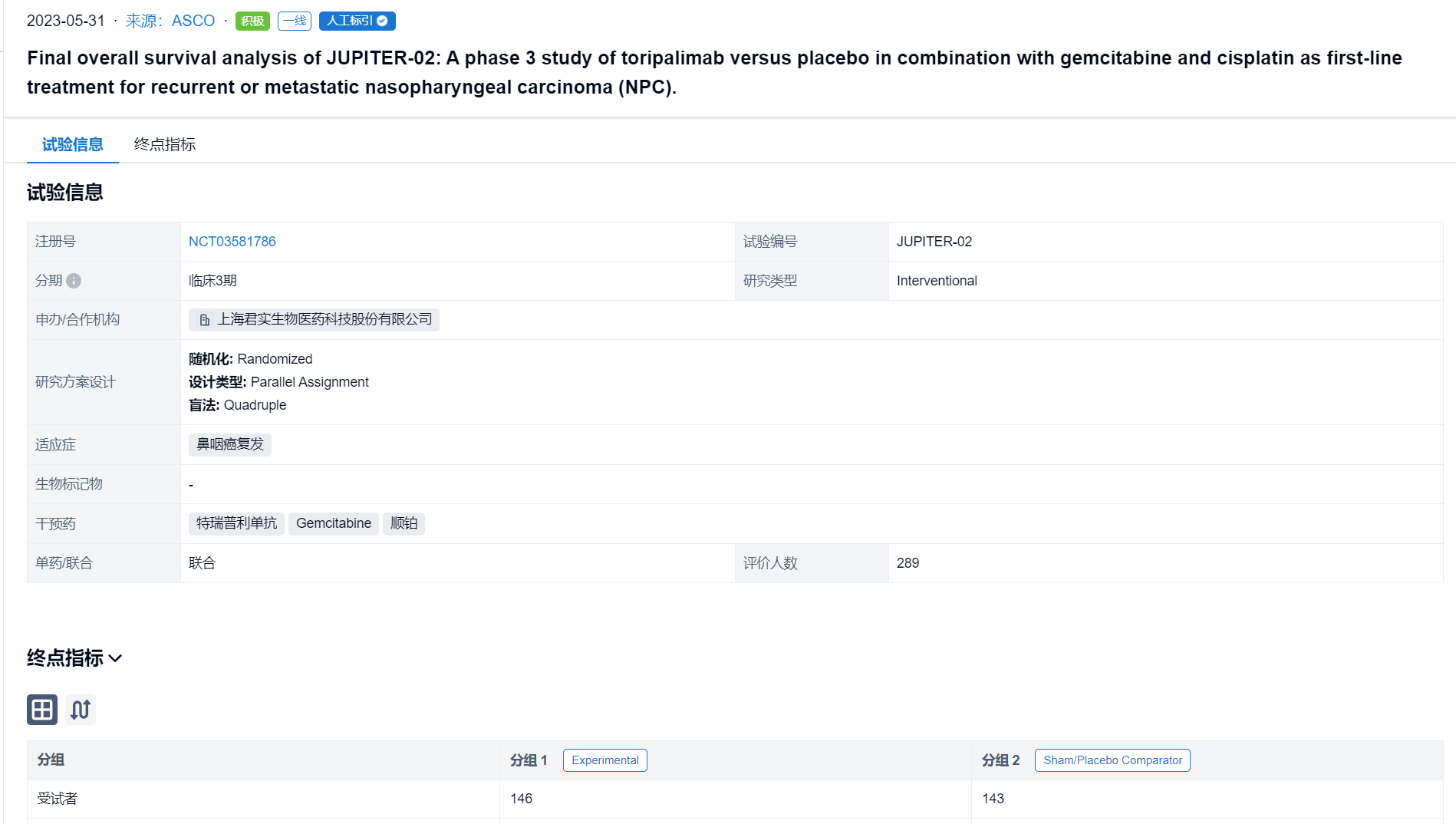This screenshot has width=1456, height=824.
Task: Click the 鼻咽癌复发 indication tag
Action: (x=230, y=444)
